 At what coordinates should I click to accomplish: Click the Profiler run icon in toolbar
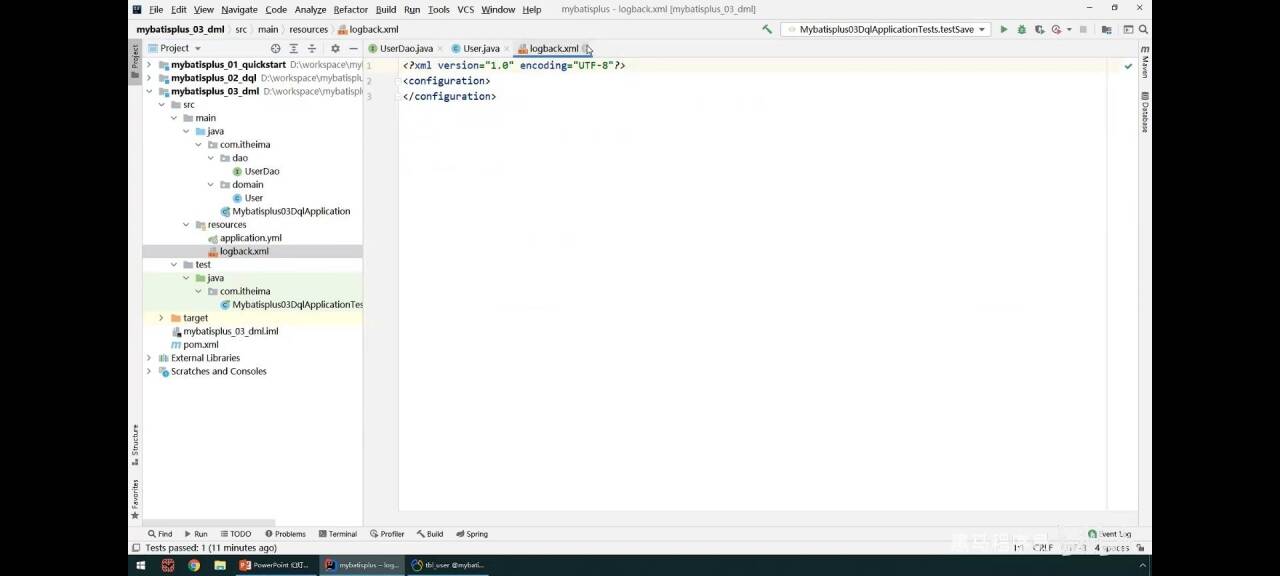pyautogui.click(x=1056, y=30)
